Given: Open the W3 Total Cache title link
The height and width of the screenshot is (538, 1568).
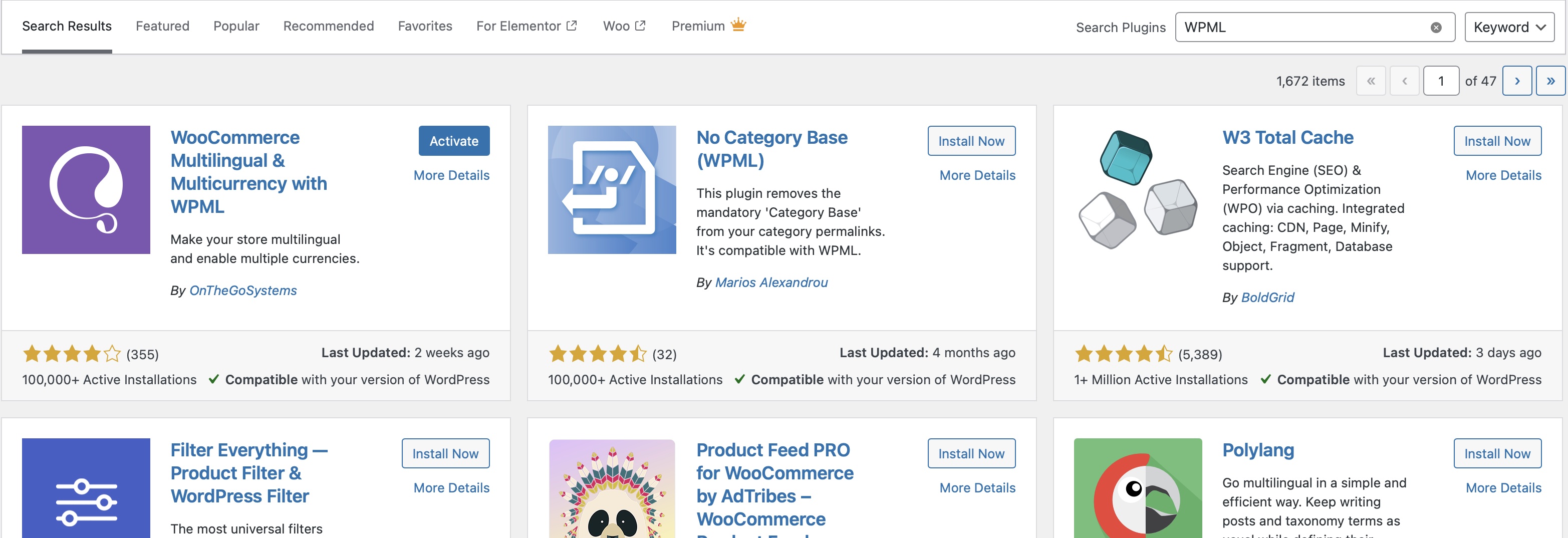Looking at the screenshot, I should point(1288,138).
